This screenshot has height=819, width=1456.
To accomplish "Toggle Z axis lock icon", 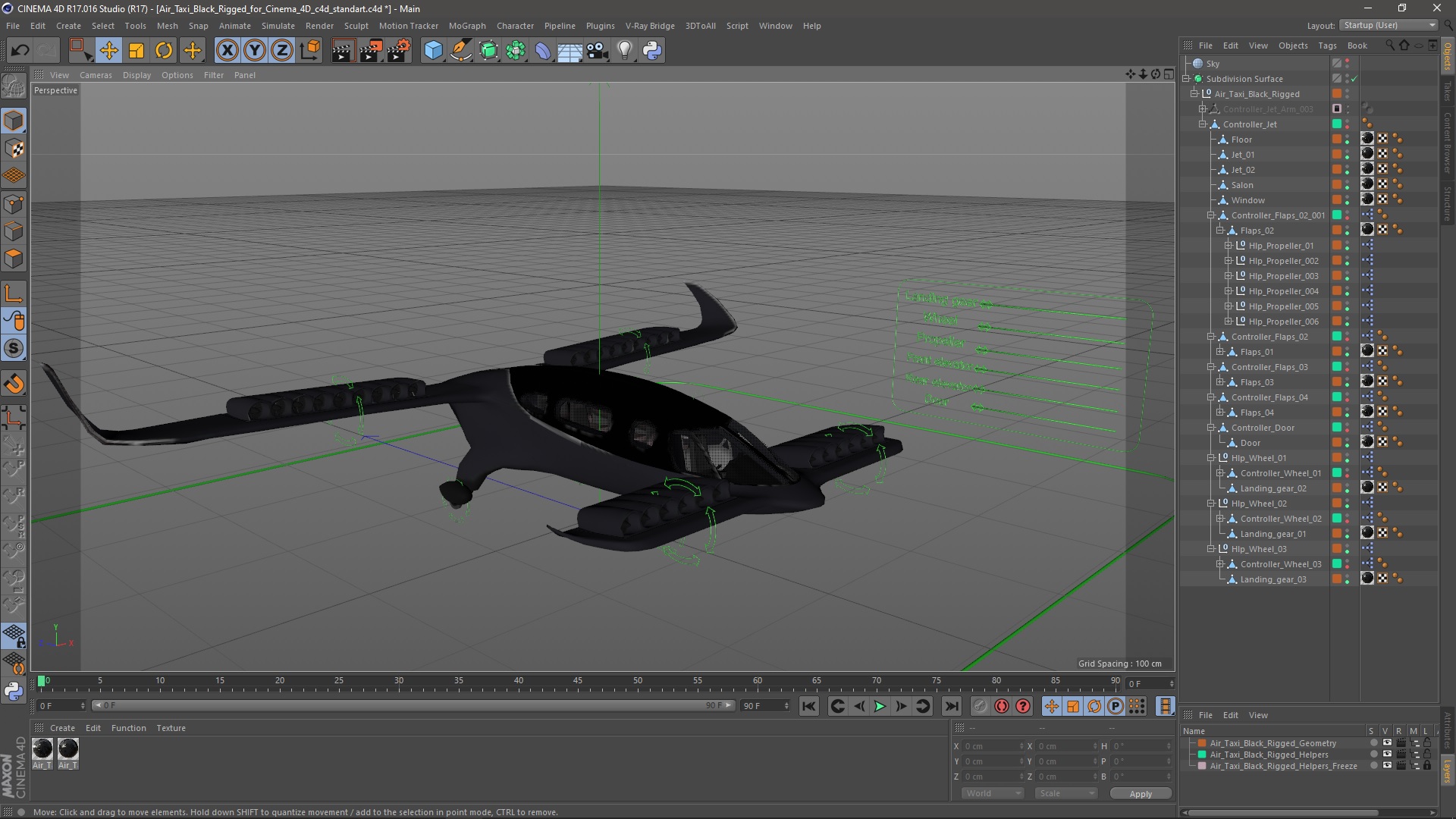I will point(282,51).
